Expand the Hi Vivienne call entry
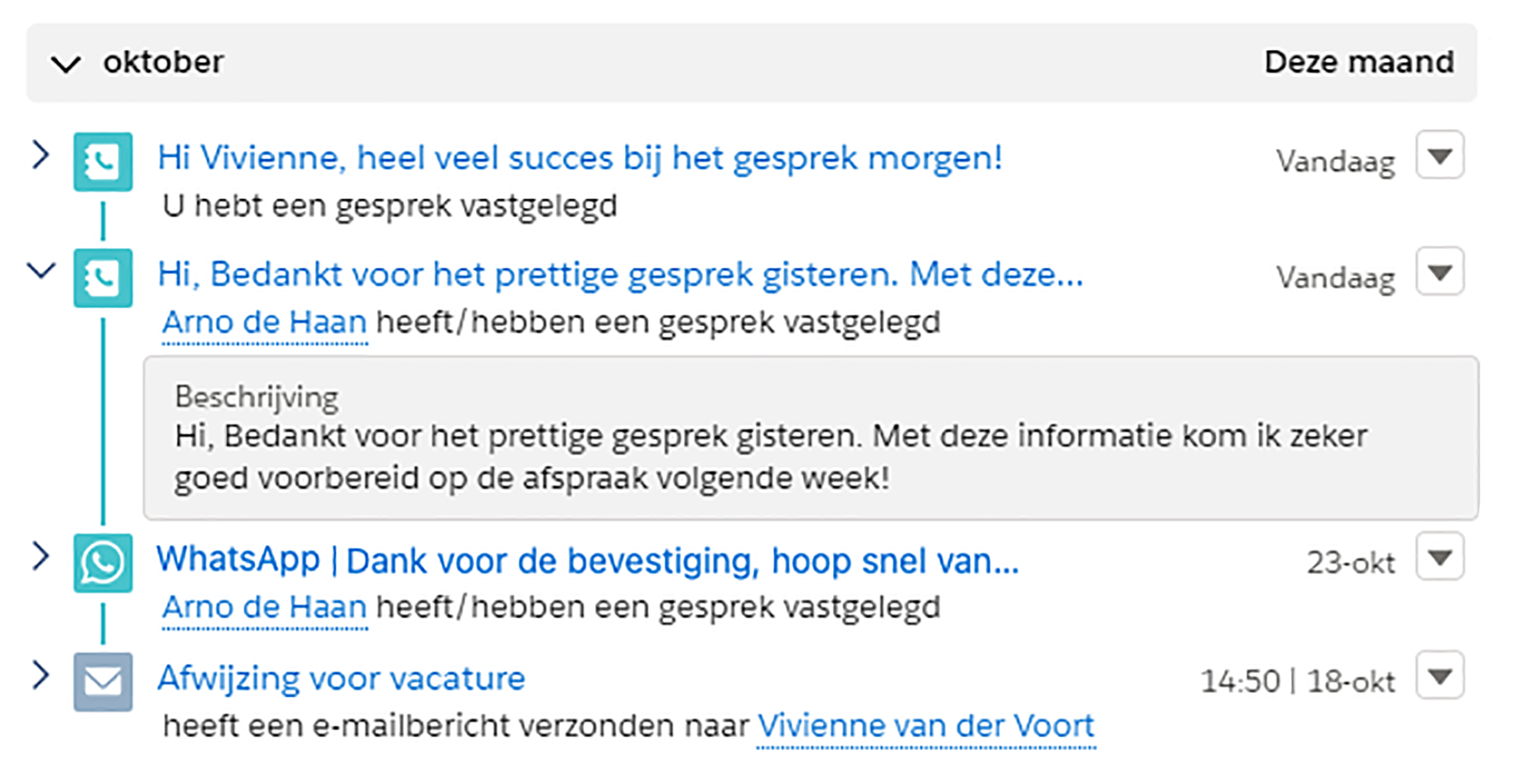 [x=41, y=155]
